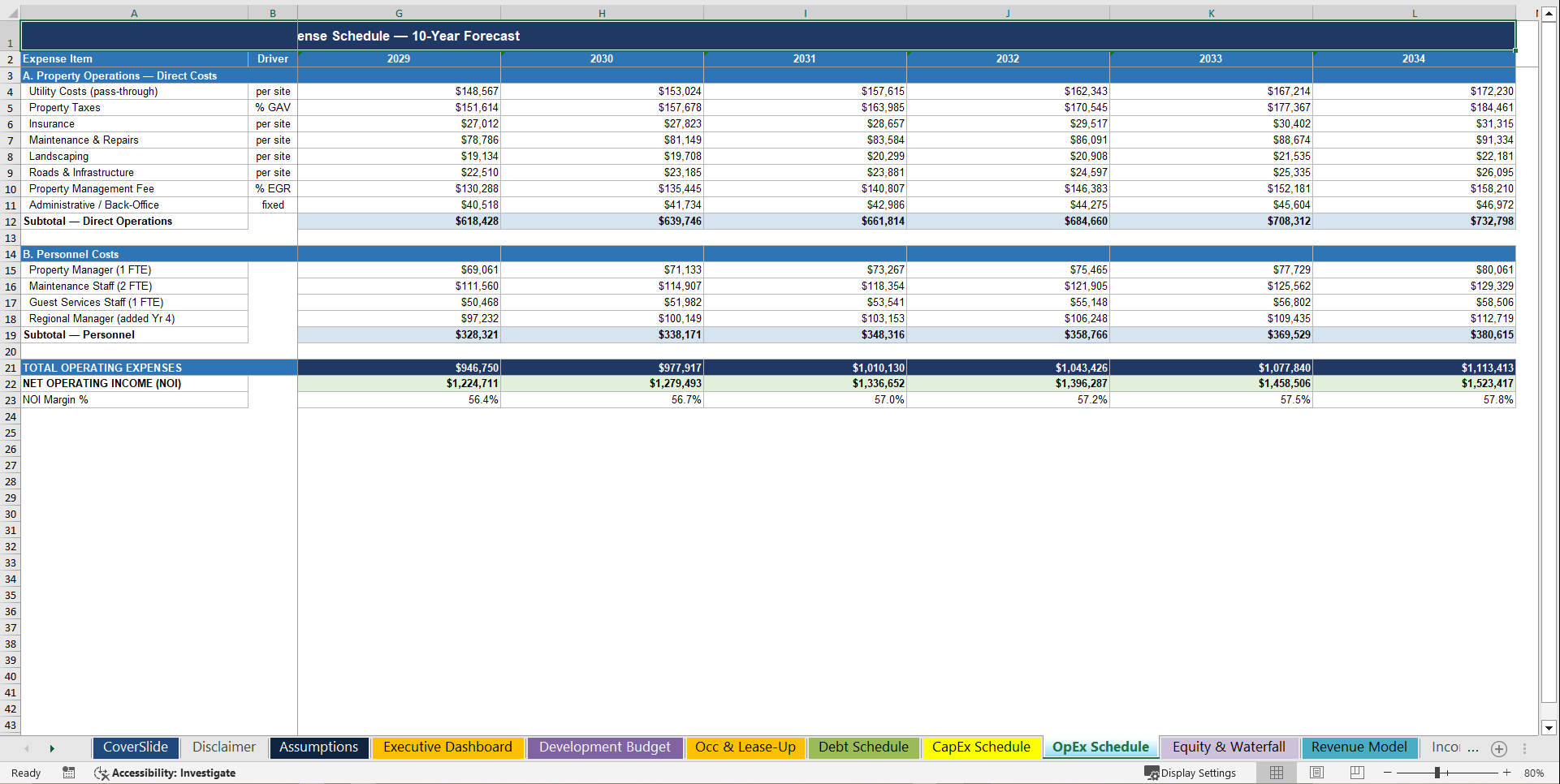Viewport: 1560px width, 784px height.
Task: Click the macro recording icon
Action: tap(68, 773)
